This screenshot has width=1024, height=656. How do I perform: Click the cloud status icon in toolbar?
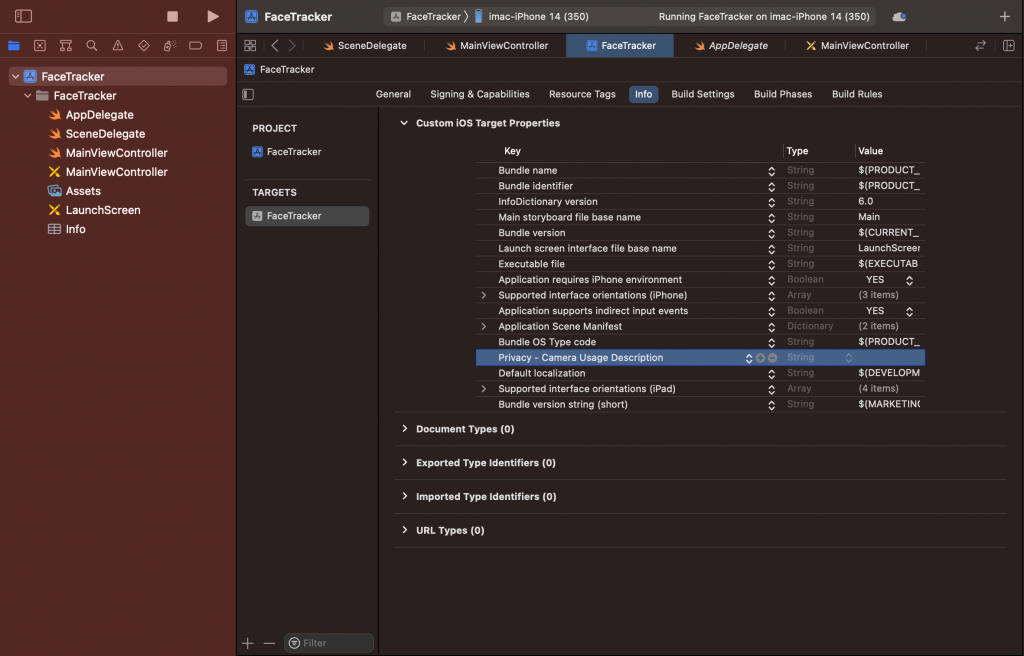[x=899, y=17]
